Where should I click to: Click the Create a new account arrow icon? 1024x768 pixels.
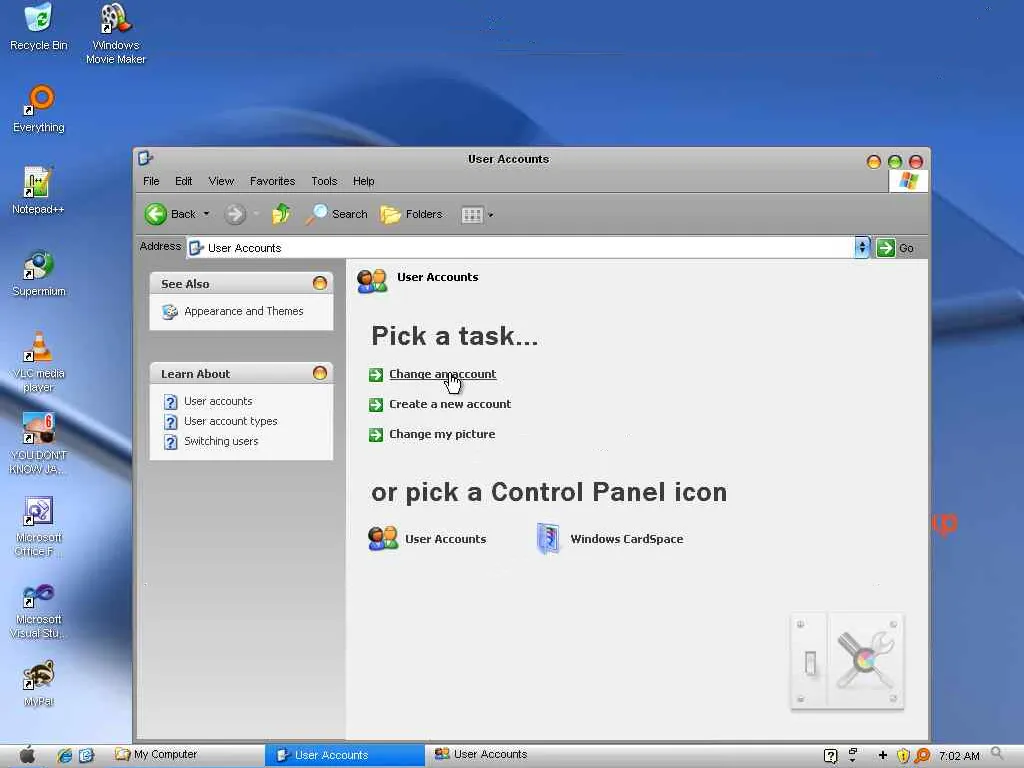click(376, 405)
